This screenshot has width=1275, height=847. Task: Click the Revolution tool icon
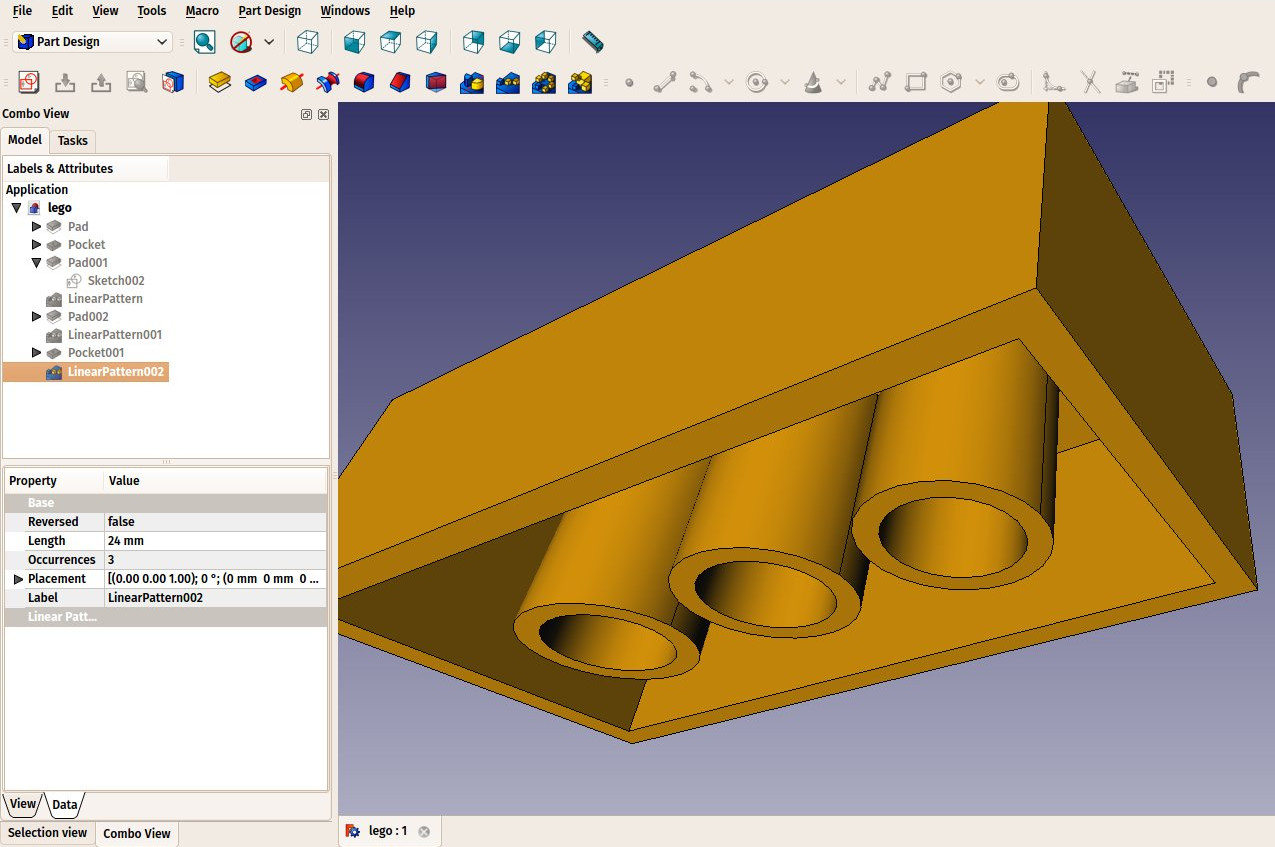point(292,82)
